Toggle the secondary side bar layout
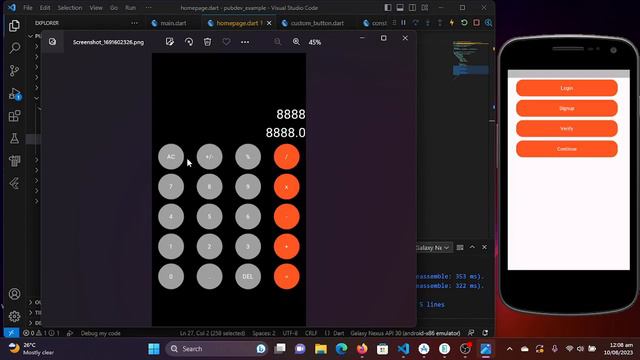Image resolution: width=640 pixels, height=360 pixels. [x=413, y=7]
